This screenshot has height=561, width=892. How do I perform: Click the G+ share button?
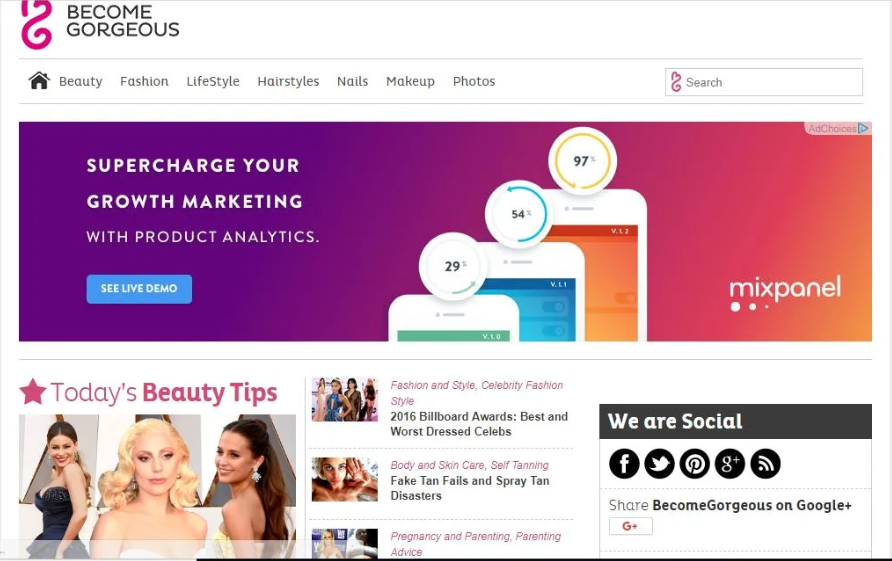tap(630, 526)
